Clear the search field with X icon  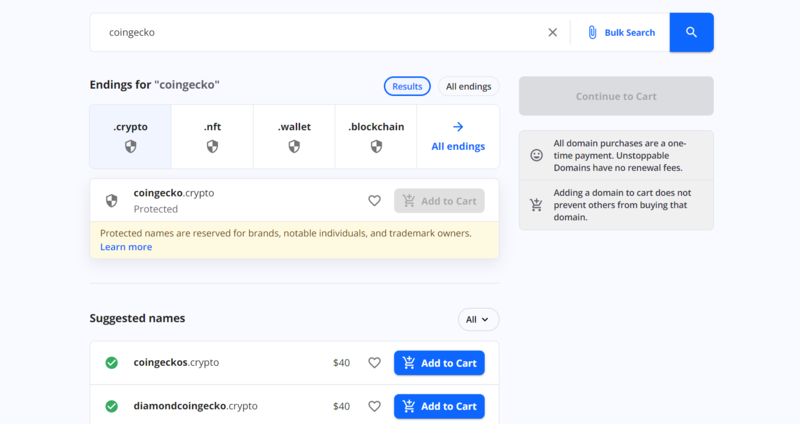[x=552, y=32]
